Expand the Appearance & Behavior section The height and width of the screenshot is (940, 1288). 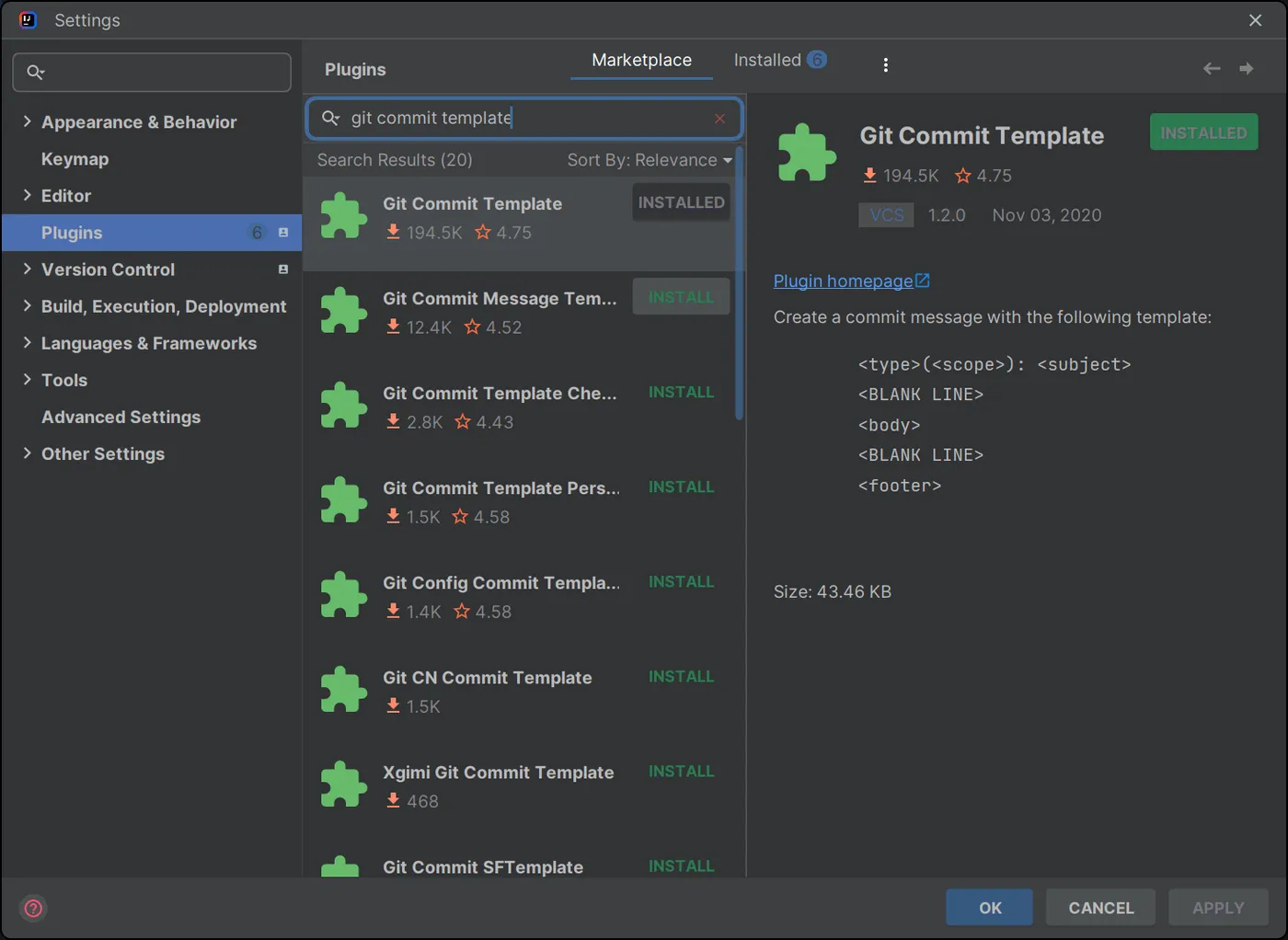(27, 121)
